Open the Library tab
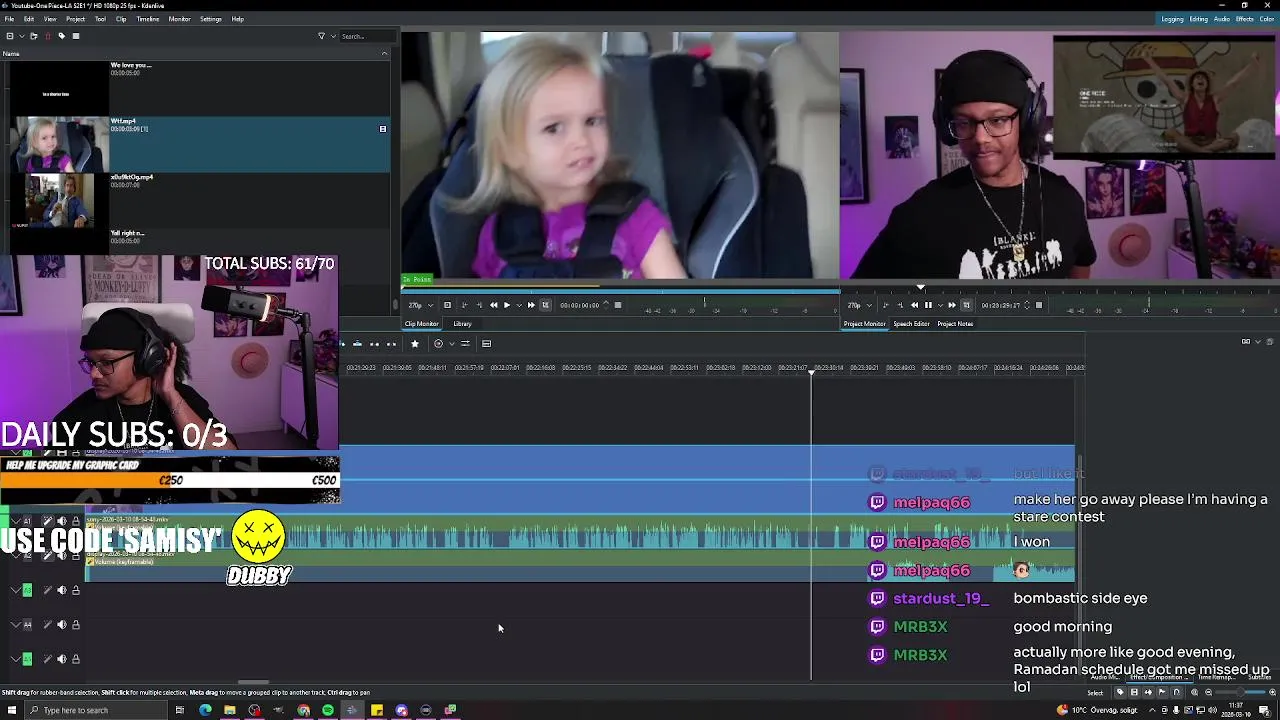Screen dimensions: 1280x720 click(462, 324)
